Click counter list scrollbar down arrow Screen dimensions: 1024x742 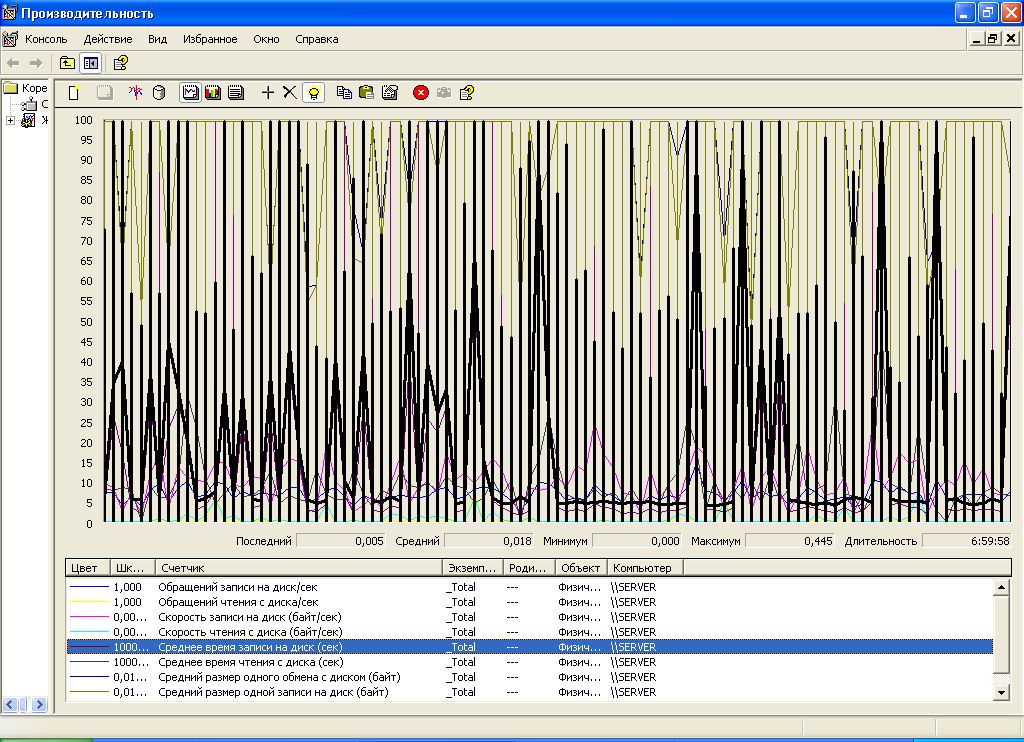(1001, 692)
